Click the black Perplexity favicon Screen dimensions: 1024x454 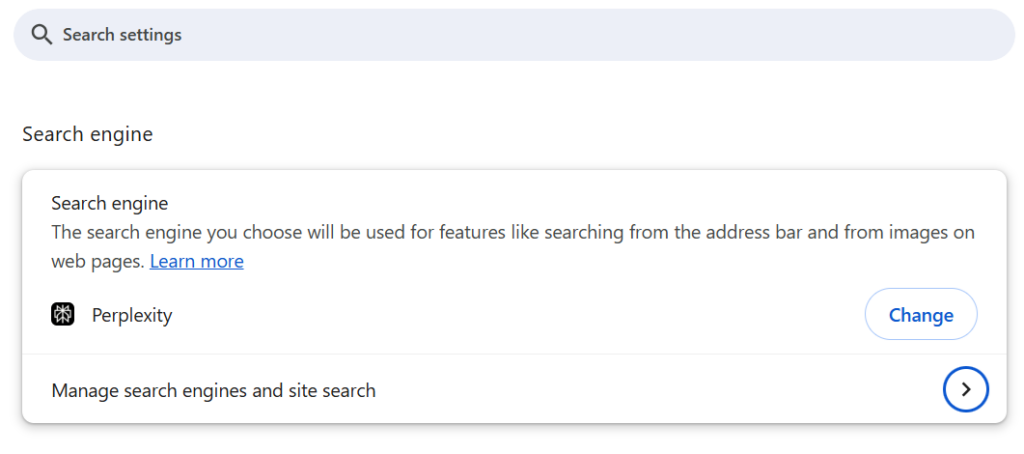[63, 314]
